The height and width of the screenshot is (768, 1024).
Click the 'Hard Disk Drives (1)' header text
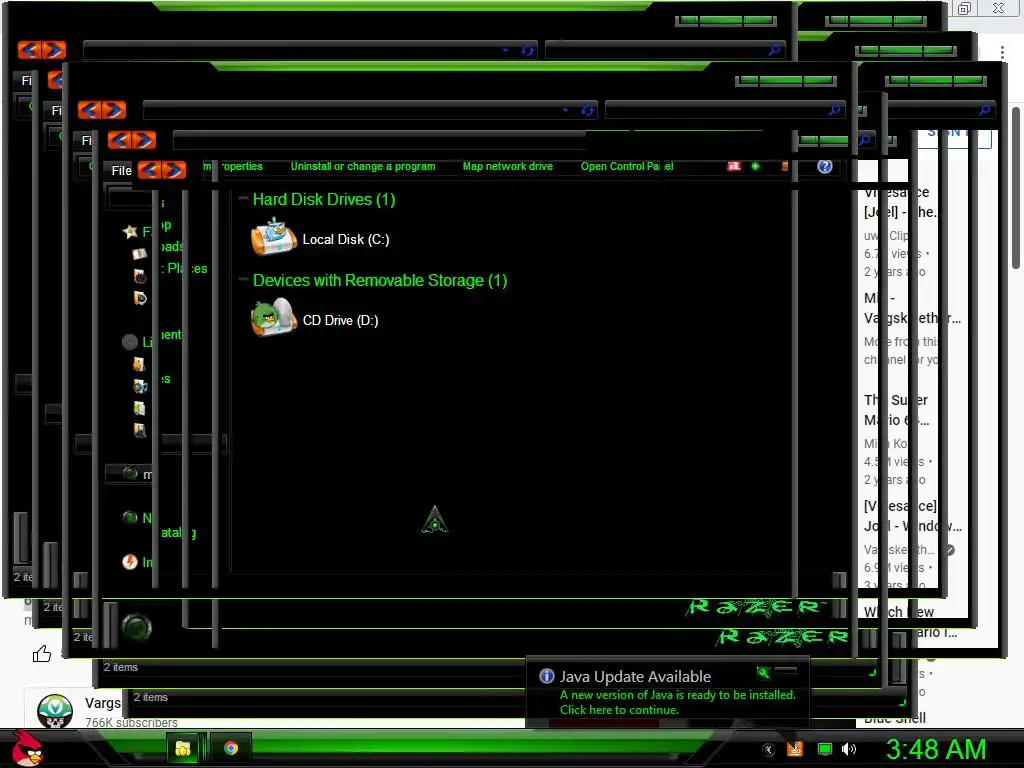(x=324, y=199)
